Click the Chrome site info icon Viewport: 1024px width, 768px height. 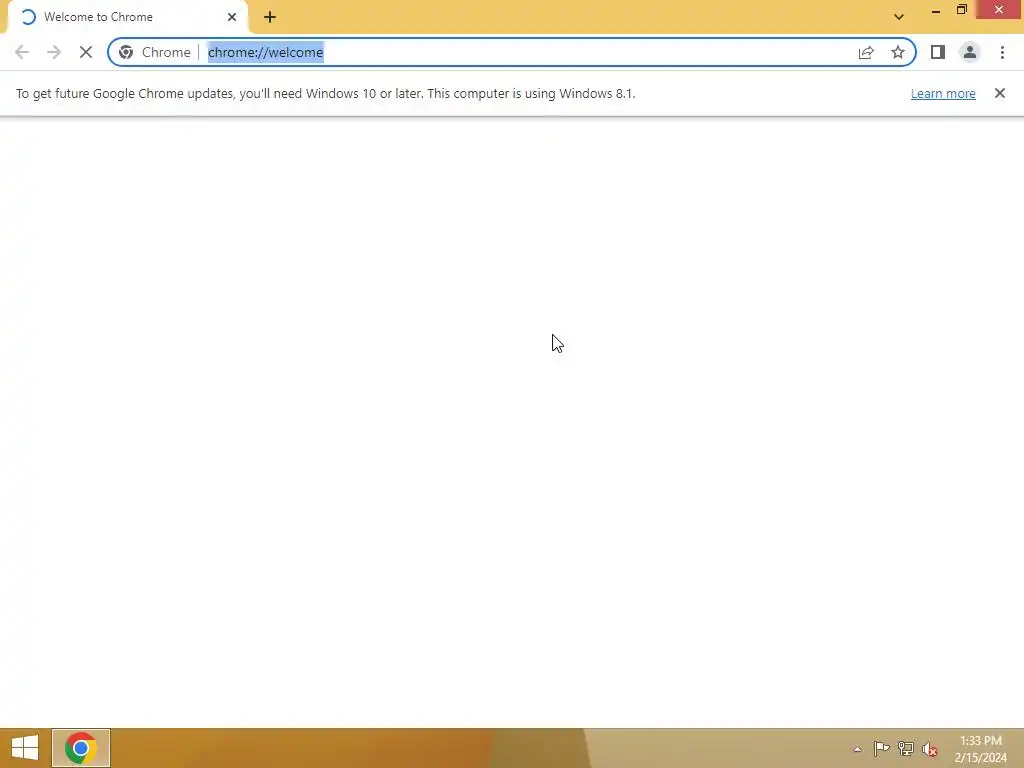click(x=126, y=52)
